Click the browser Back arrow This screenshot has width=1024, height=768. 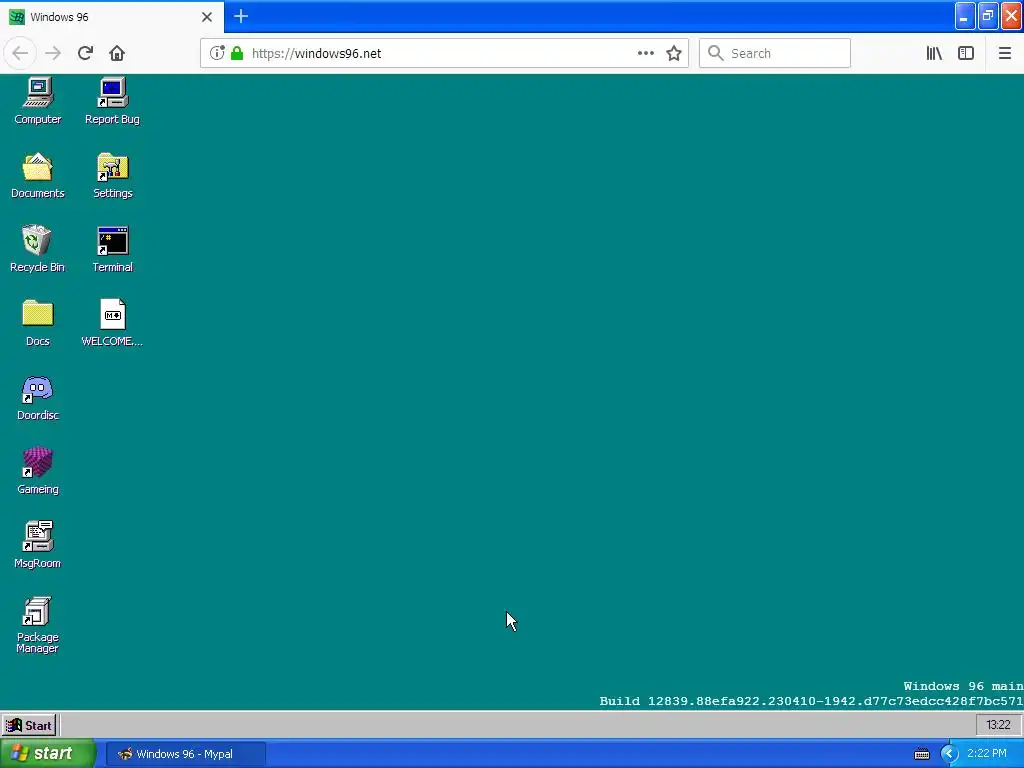coord(20,54)
